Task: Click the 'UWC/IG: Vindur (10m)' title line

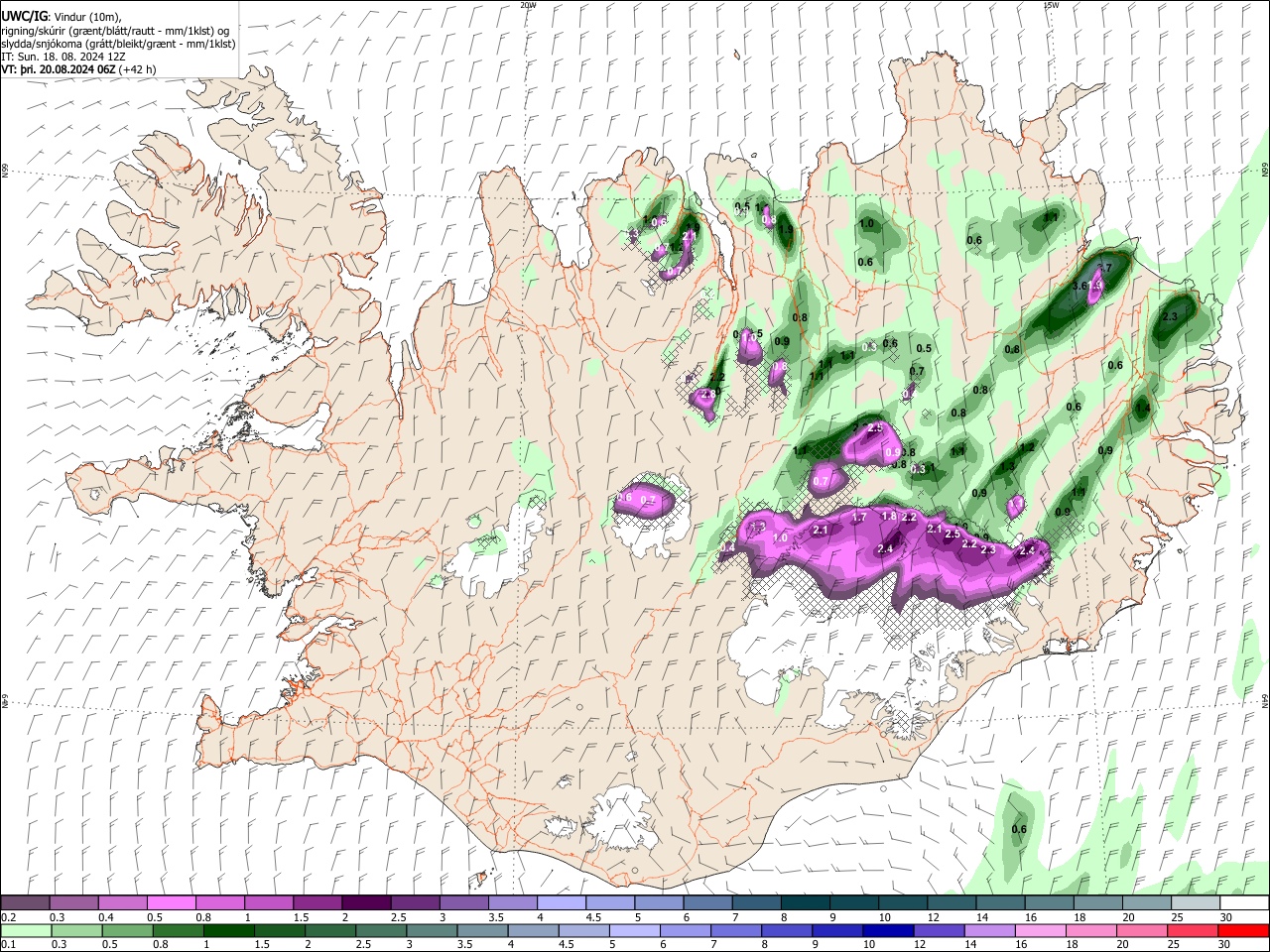Action: coord(61,16)
